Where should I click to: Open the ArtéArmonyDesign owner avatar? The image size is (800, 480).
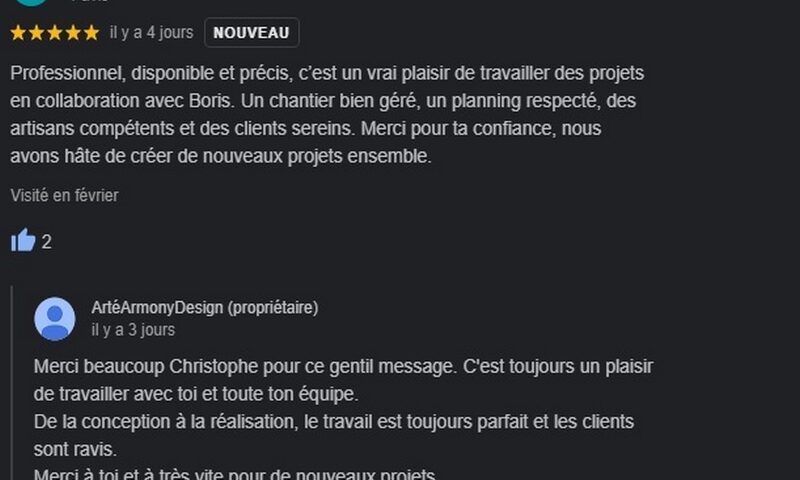[55, 319]
